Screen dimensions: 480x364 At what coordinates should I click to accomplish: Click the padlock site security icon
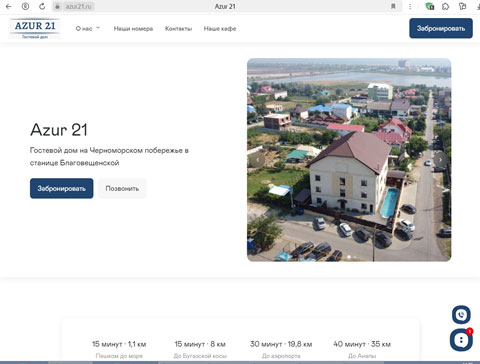[x=57, y=6]
